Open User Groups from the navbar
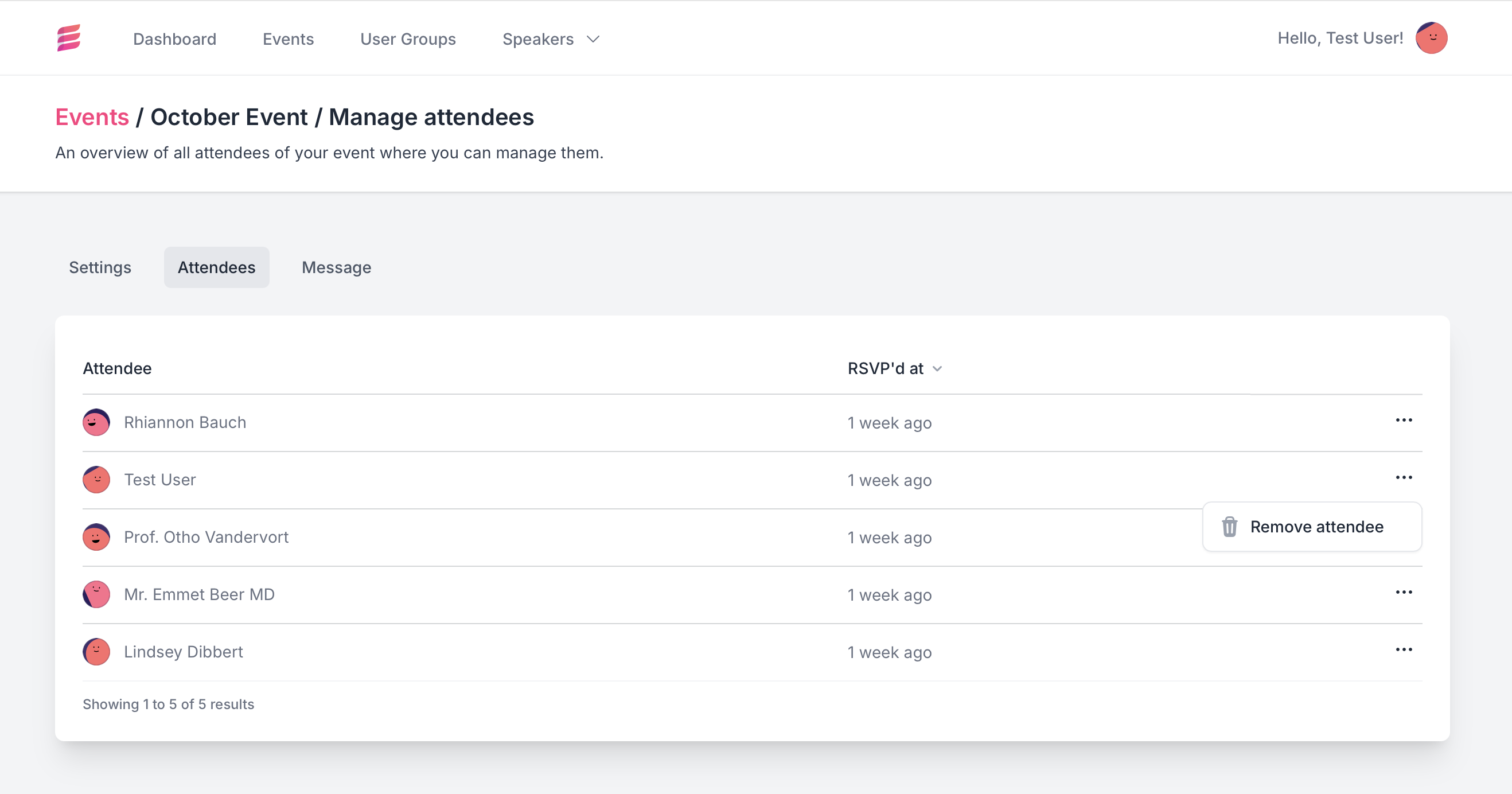1512x794 pixels. [408, 40]
